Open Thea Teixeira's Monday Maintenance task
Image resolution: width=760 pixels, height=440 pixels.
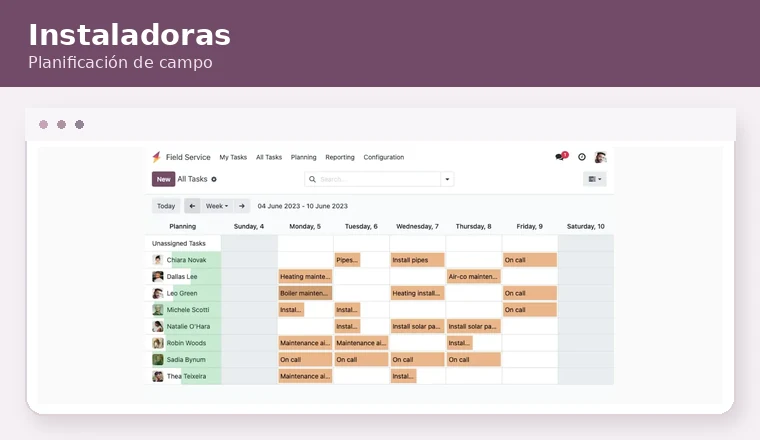(305, 376)
